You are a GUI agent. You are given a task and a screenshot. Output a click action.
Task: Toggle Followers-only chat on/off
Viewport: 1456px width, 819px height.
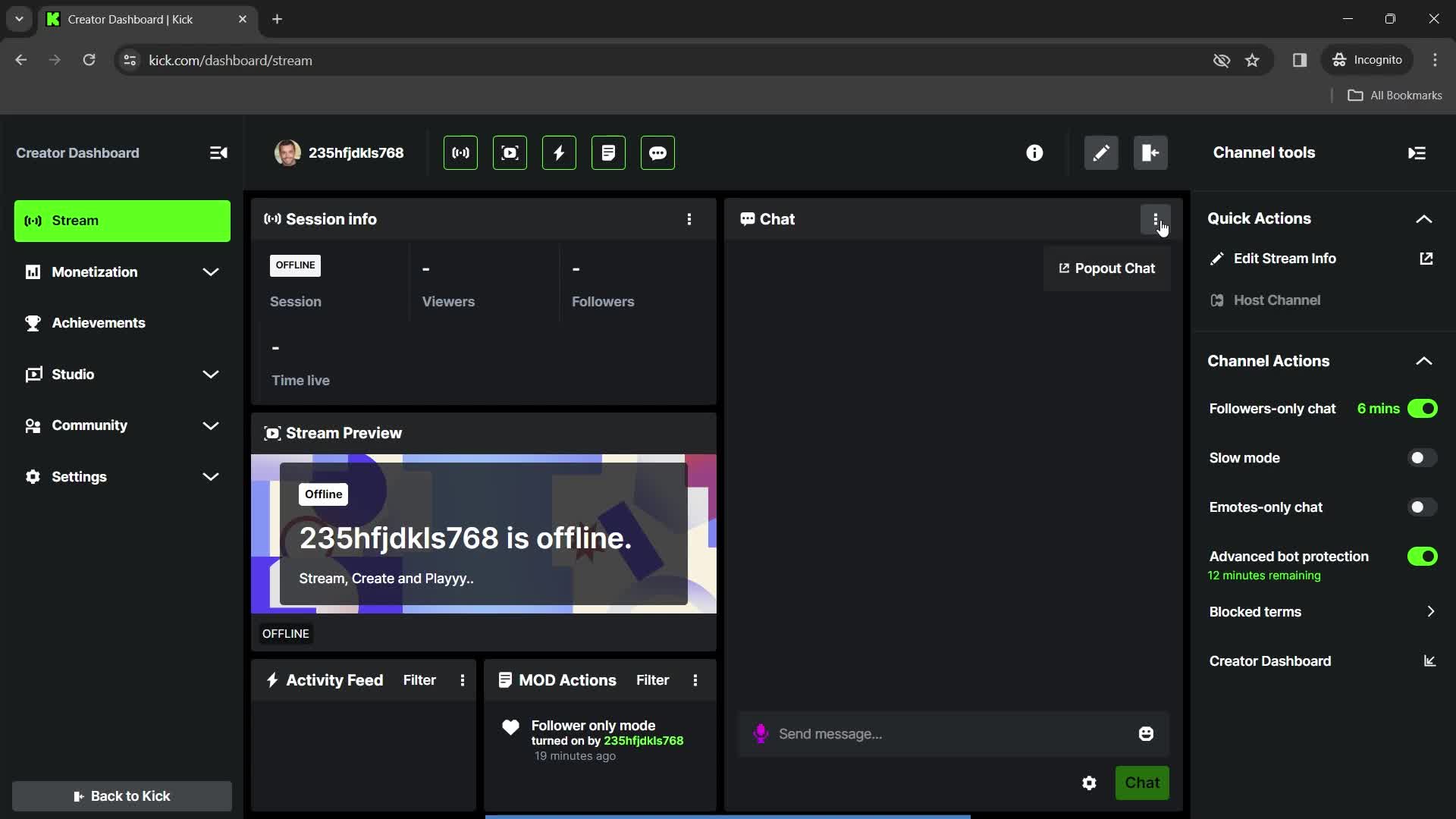(1423, 408)
